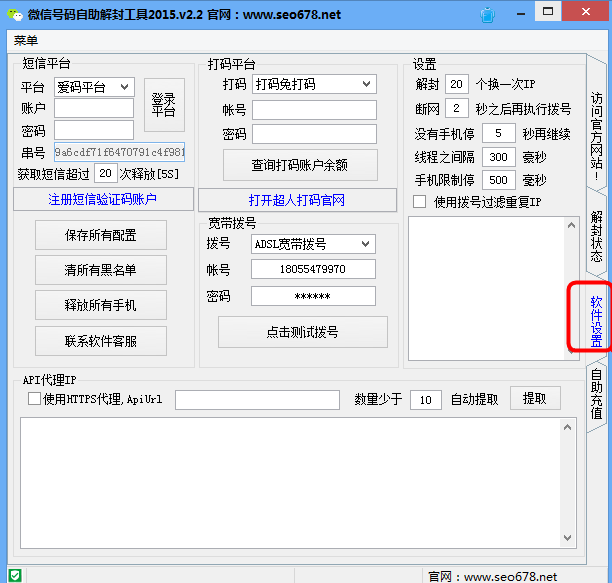Click the SMS platform 密码 input field

pos(94,130)
